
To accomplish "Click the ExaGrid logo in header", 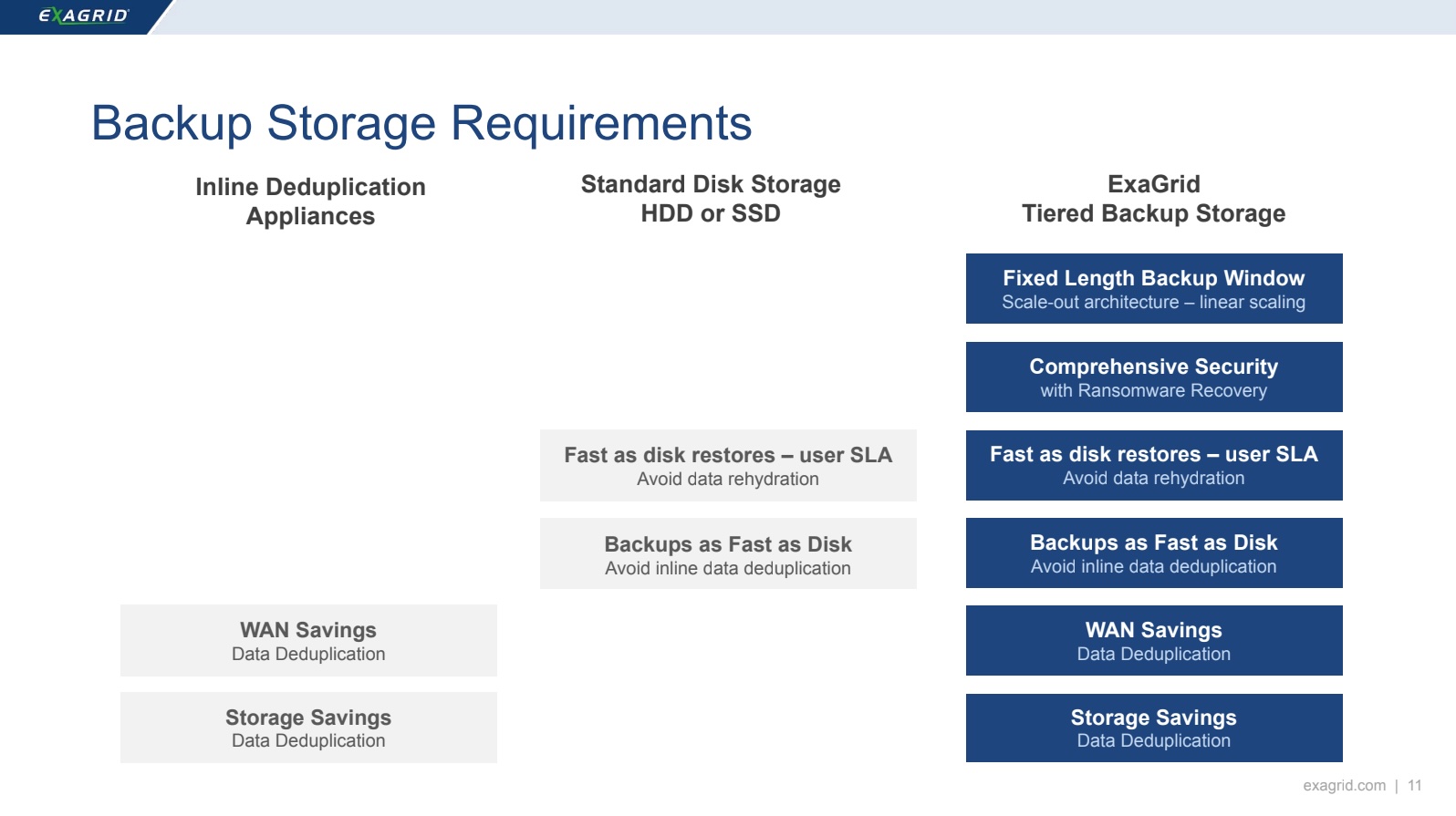I will pyautogui.click(x=84, y=15).
